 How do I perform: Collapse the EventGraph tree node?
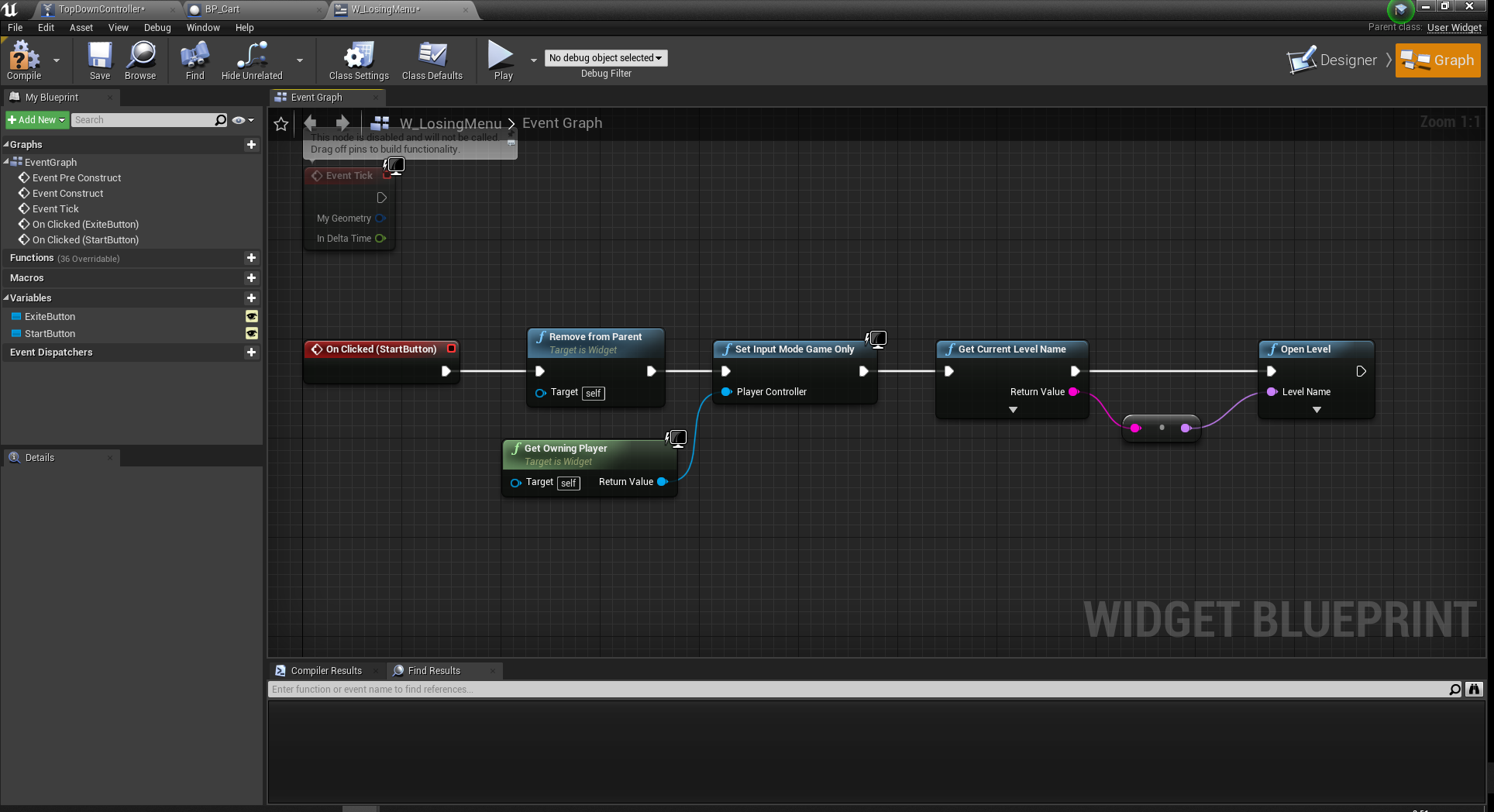tap(6, 162)
